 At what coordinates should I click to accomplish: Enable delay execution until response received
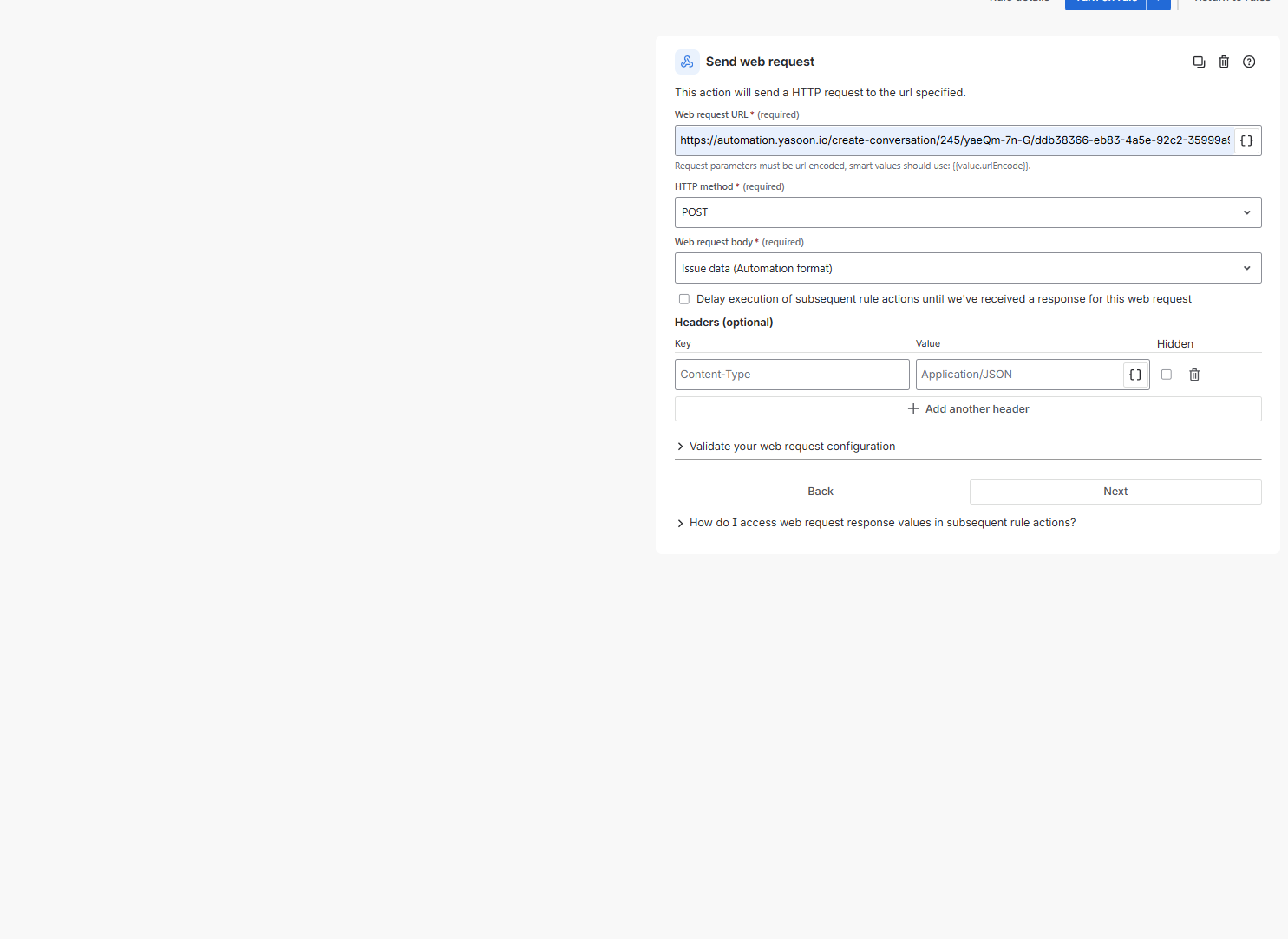point(684,299)
